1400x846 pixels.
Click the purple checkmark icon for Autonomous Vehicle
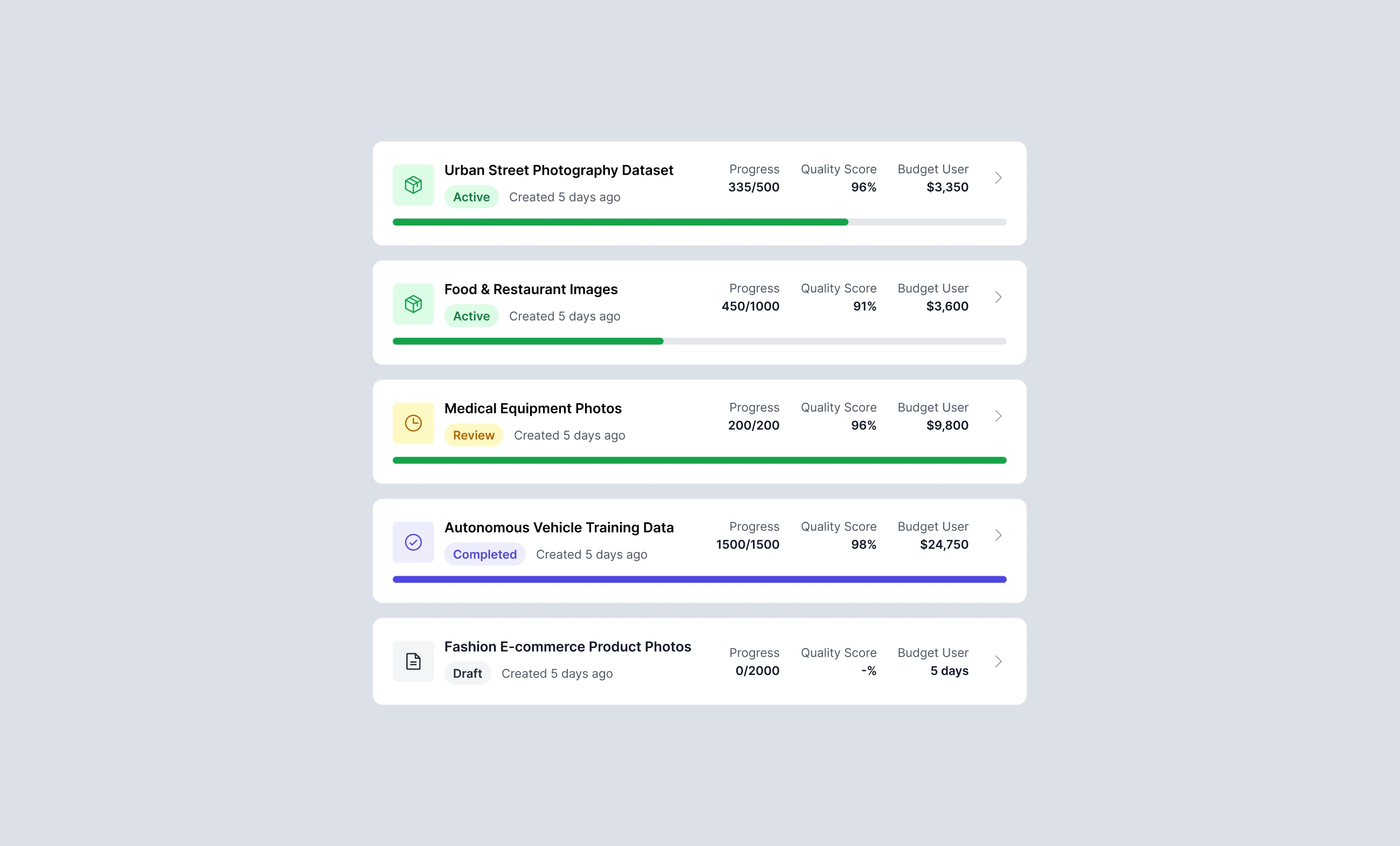coord(413,542)
